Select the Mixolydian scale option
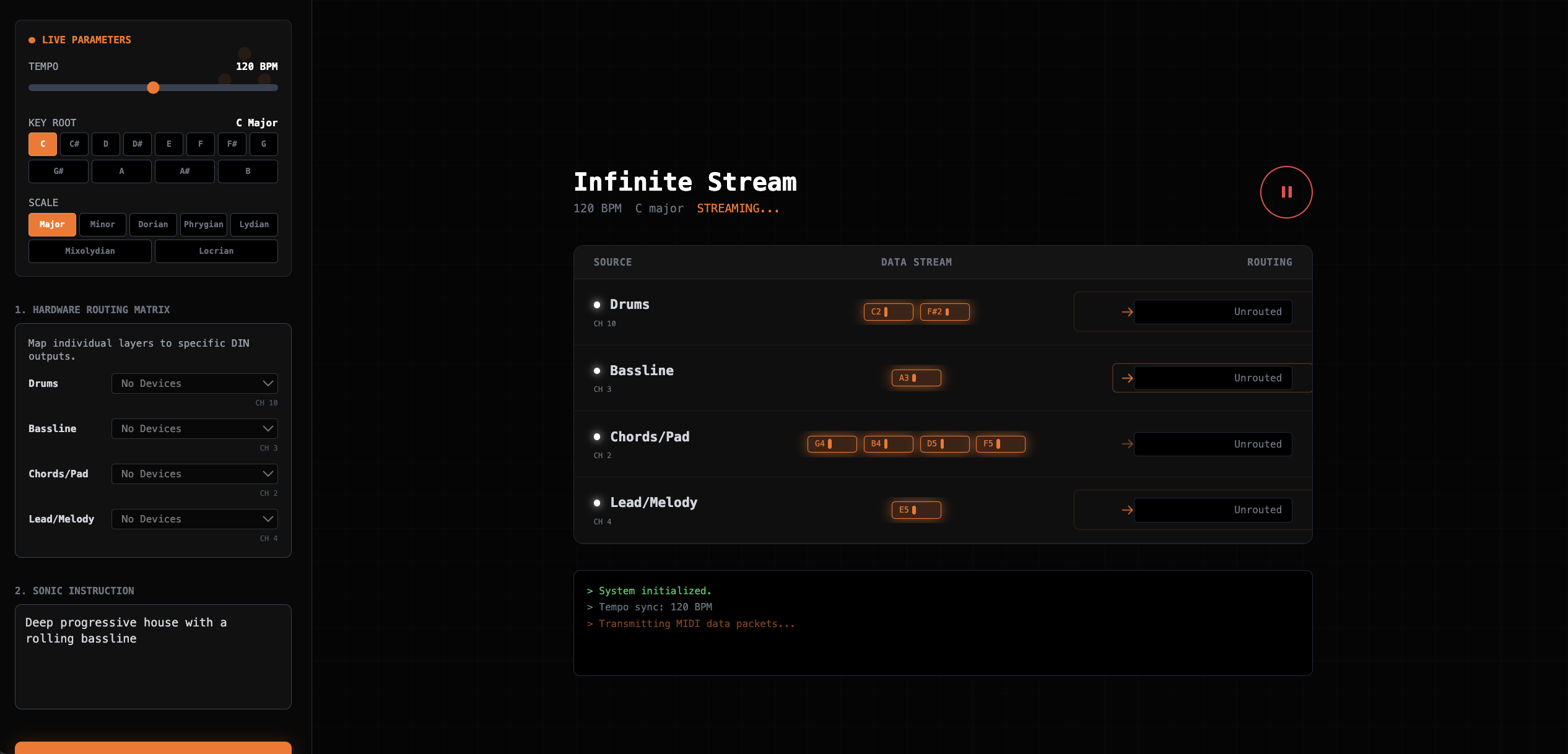1568x754 pixels. (89, 251)
